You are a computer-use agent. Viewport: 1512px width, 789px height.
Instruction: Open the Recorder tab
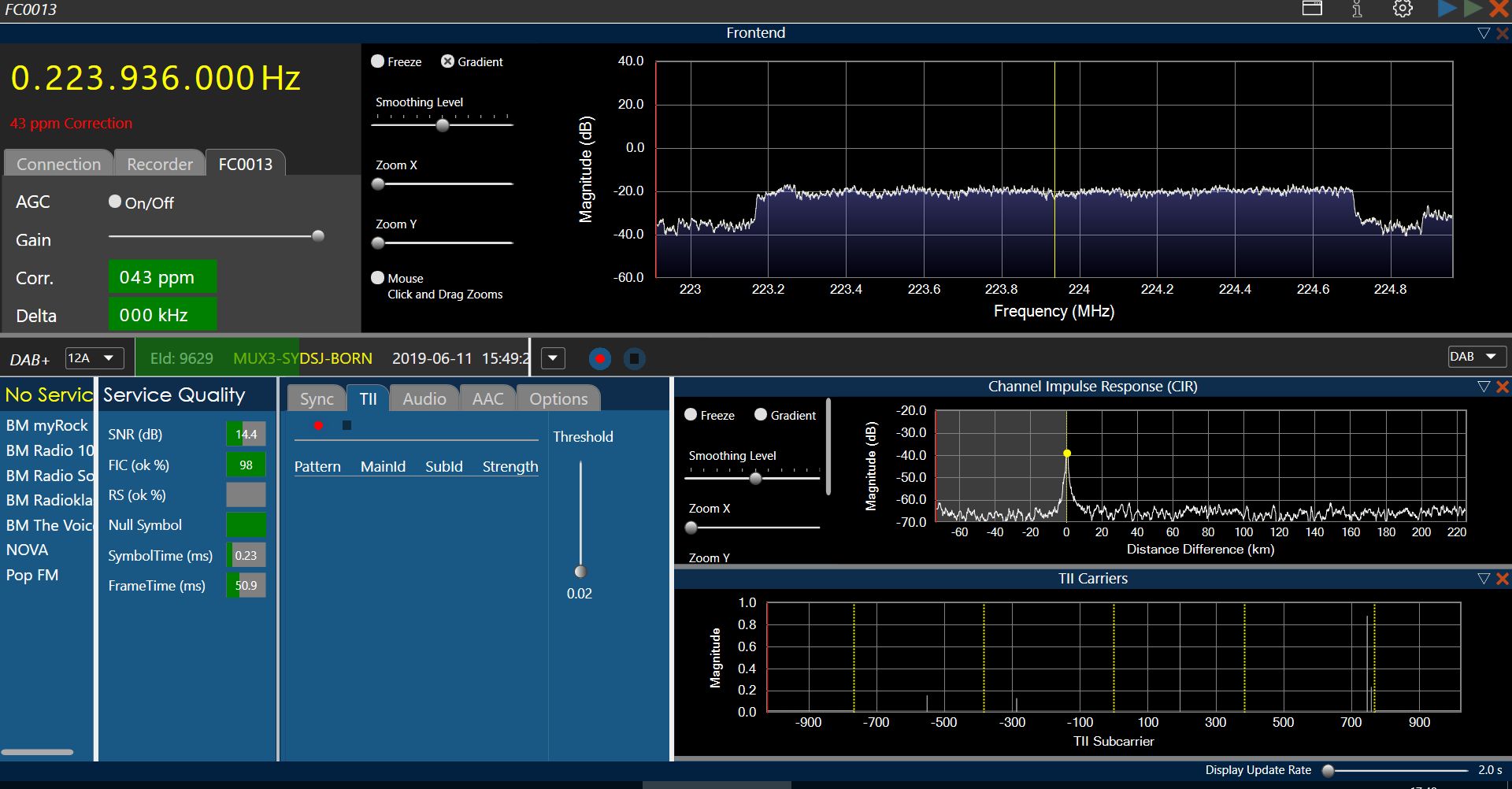160,164
